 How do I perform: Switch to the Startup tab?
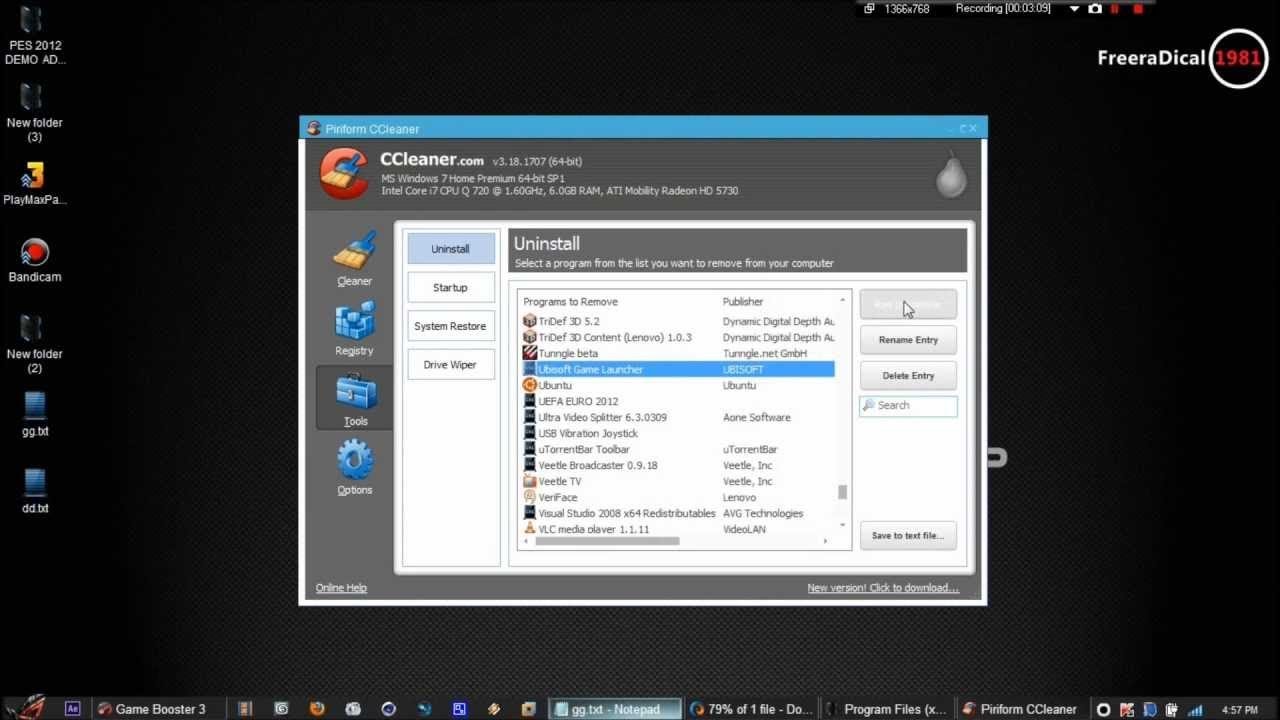pos(451,288)
